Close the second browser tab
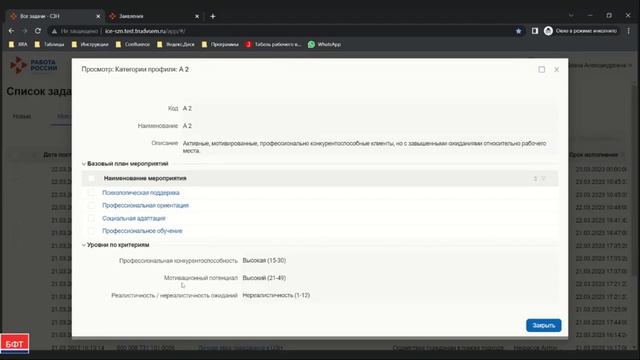The height and width of the screenshot is (360, 640). point(197,16)
